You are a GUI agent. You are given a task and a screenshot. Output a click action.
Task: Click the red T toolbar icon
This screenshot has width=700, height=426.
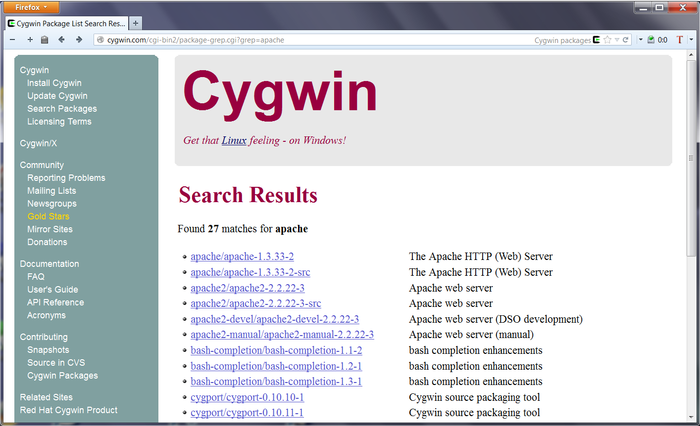[x=680, y=40]
